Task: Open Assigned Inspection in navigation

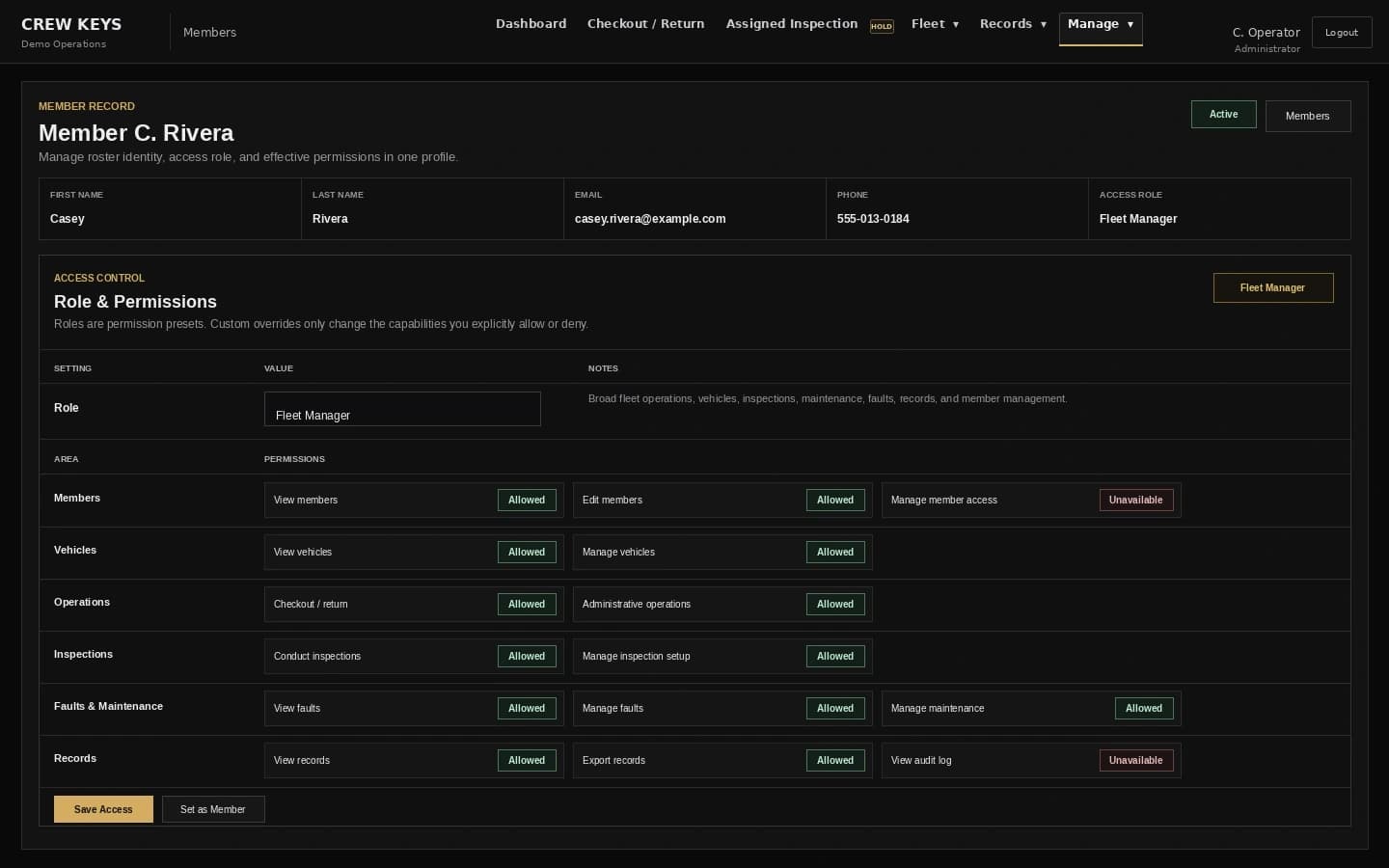Action: coord(792,24)
